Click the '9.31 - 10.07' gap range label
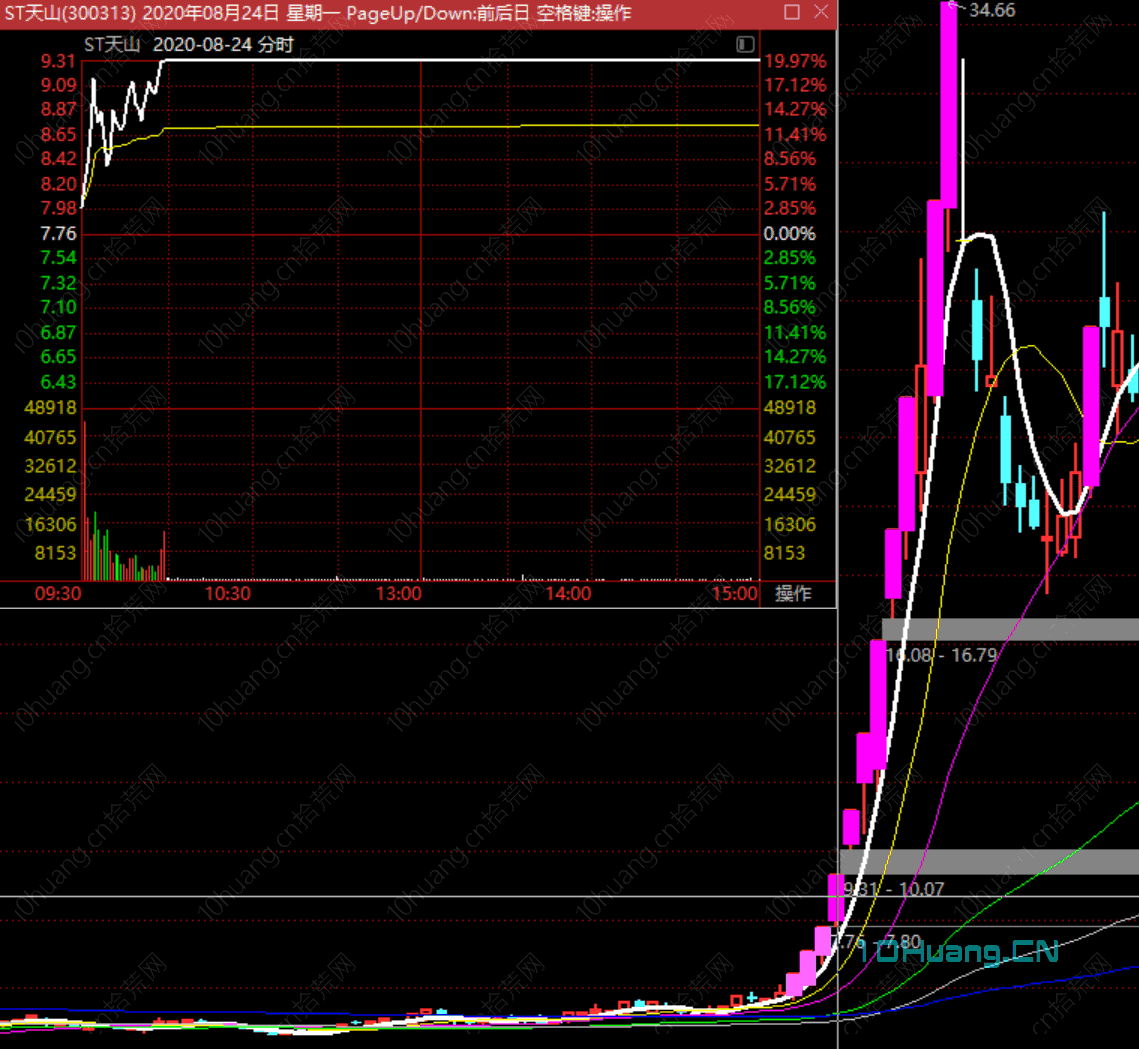The height and width of the screenshot is (1049, 1139). [894, 889]
